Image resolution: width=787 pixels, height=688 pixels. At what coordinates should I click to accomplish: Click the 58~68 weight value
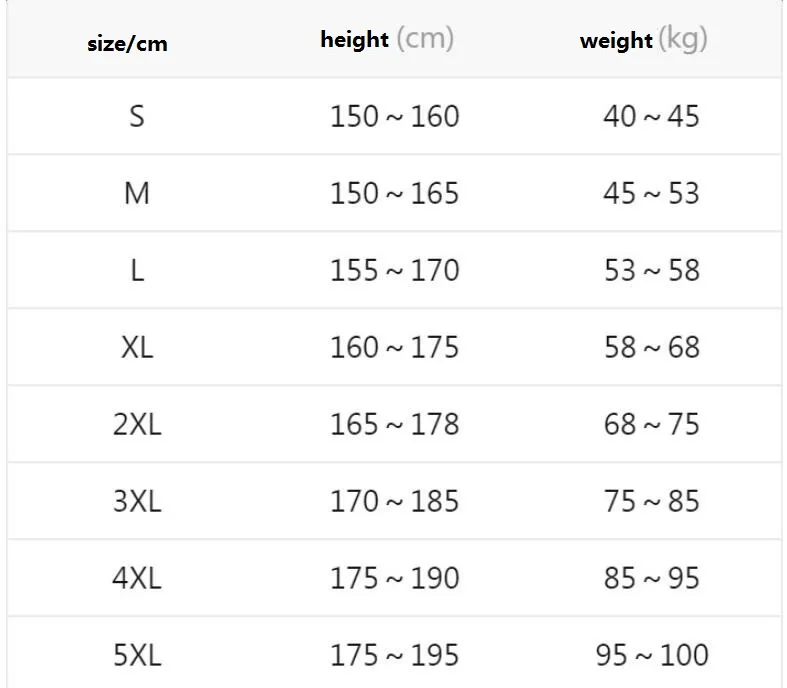[x=651, y=347]
